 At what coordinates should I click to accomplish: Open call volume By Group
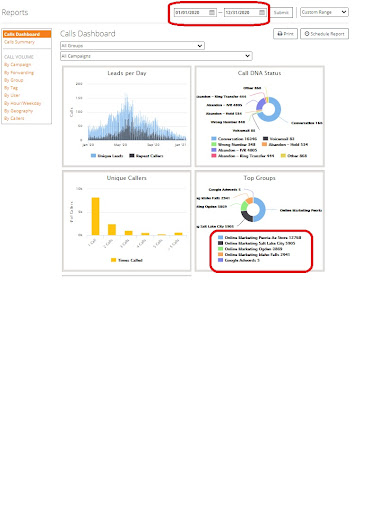click(13, 80)
